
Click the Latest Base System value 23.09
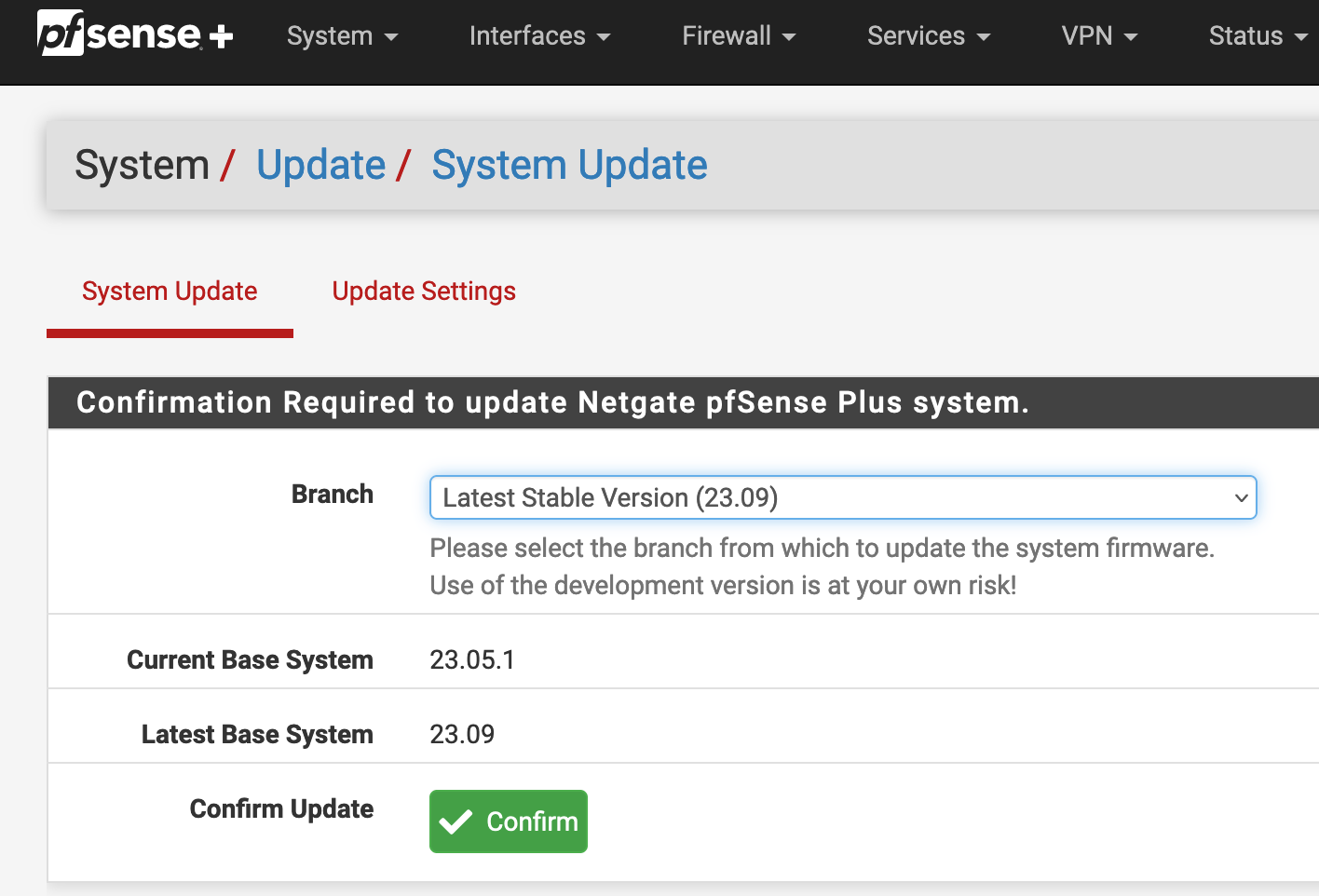[462, 734]
